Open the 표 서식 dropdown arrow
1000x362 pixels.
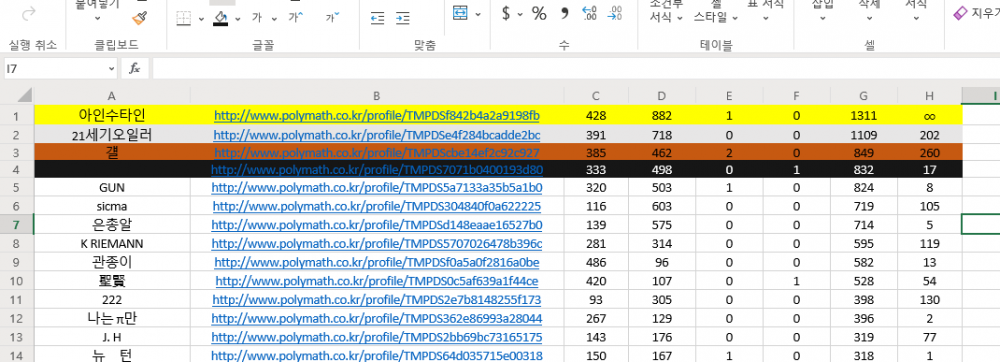coord(766,18)
